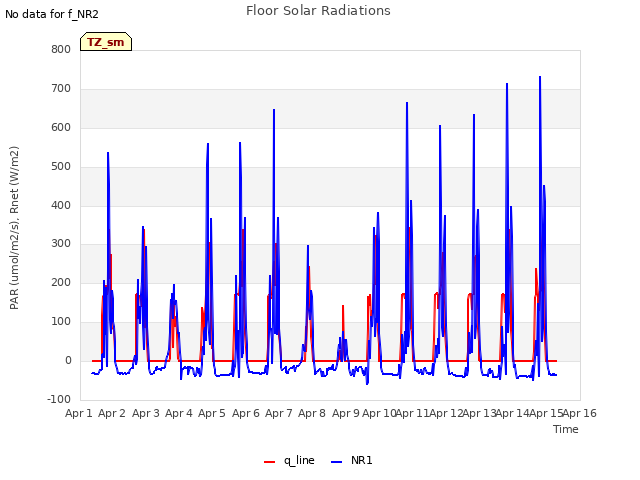The image size is (640, 480).
Task: Click the Apr 8 x-axis tick label
Action: [x=312, y=413]
